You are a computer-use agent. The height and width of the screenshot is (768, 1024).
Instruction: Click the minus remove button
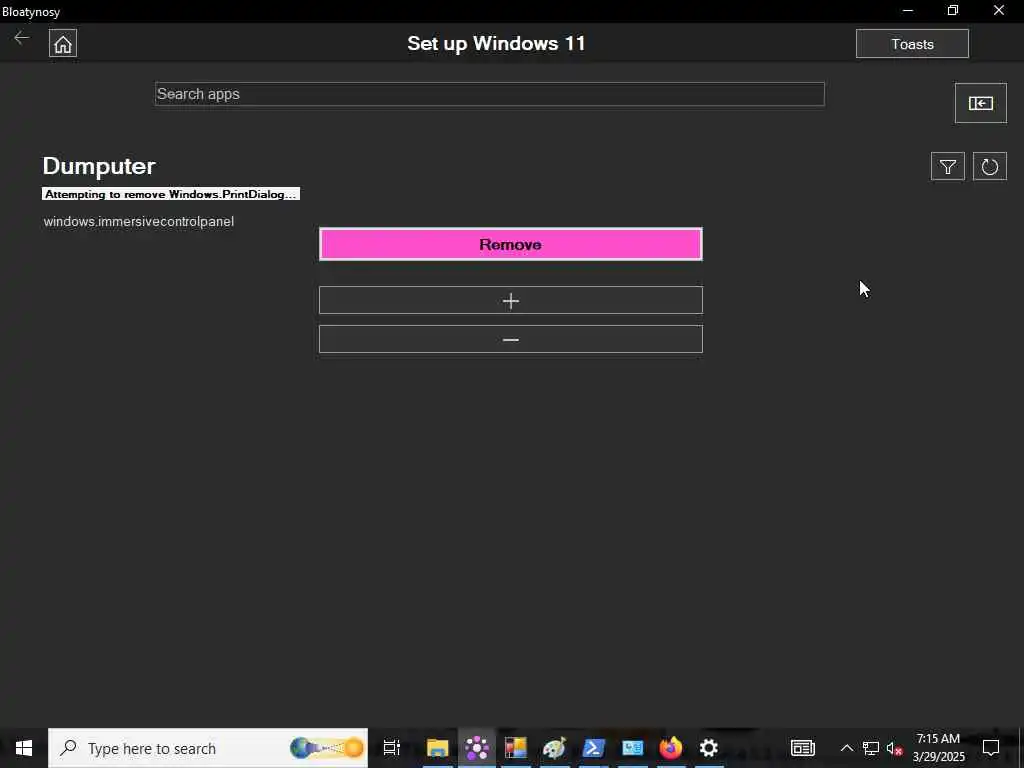click(x=511, y=340)
